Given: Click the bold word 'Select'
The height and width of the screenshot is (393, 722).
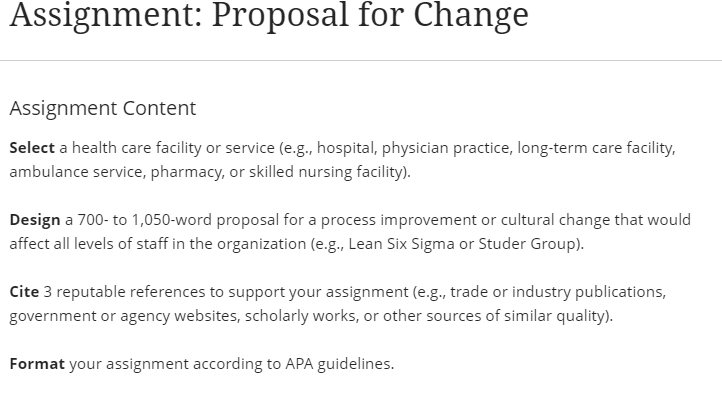Looking at the screenshot, I should coord(32,148).
